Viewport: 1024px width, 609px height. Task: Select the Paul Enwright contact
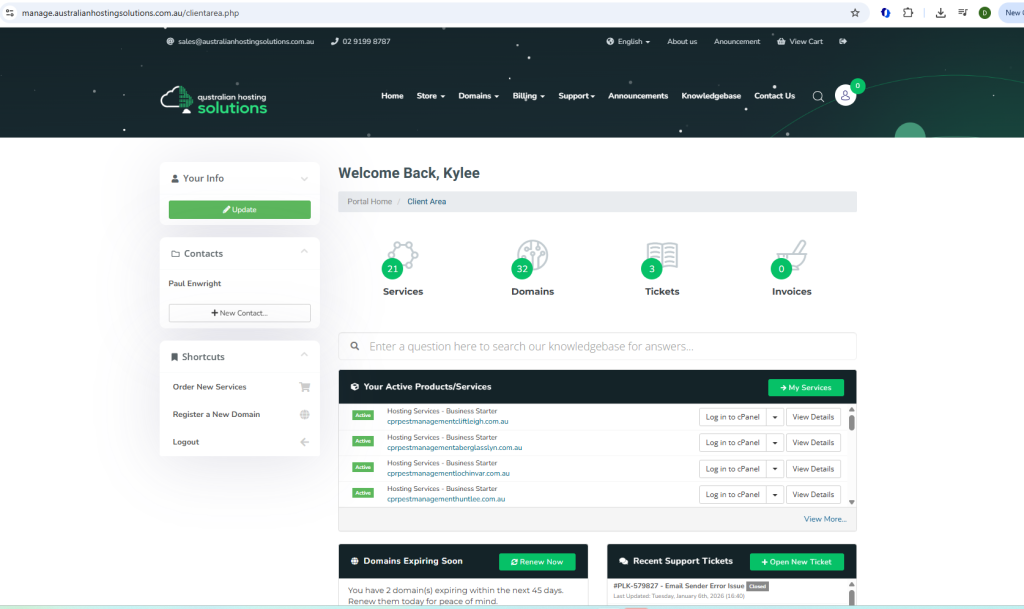point(195,283)
